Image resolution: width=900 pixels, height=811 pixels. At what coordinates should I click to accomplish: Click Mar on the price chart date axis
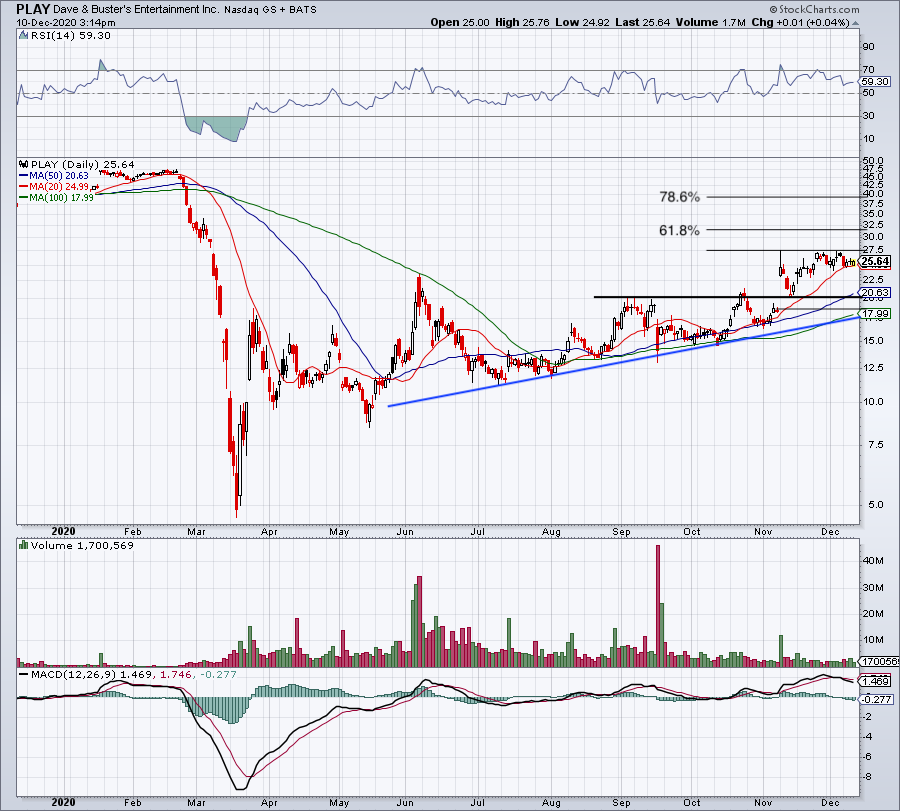coord(196,531)
